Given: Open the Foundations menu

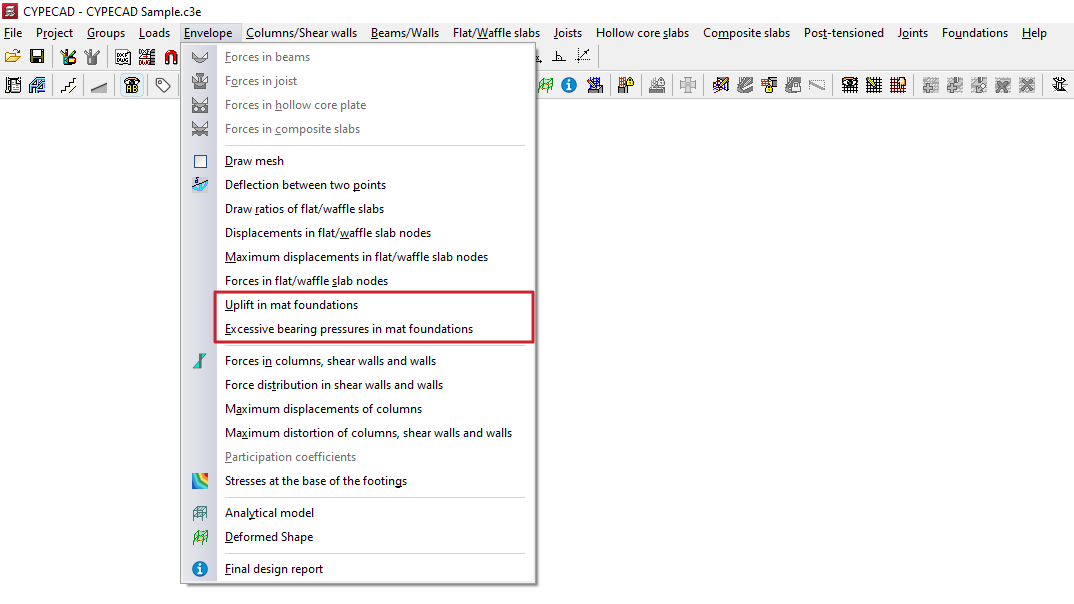Looking at the screenshot, I should click(975, 33).
